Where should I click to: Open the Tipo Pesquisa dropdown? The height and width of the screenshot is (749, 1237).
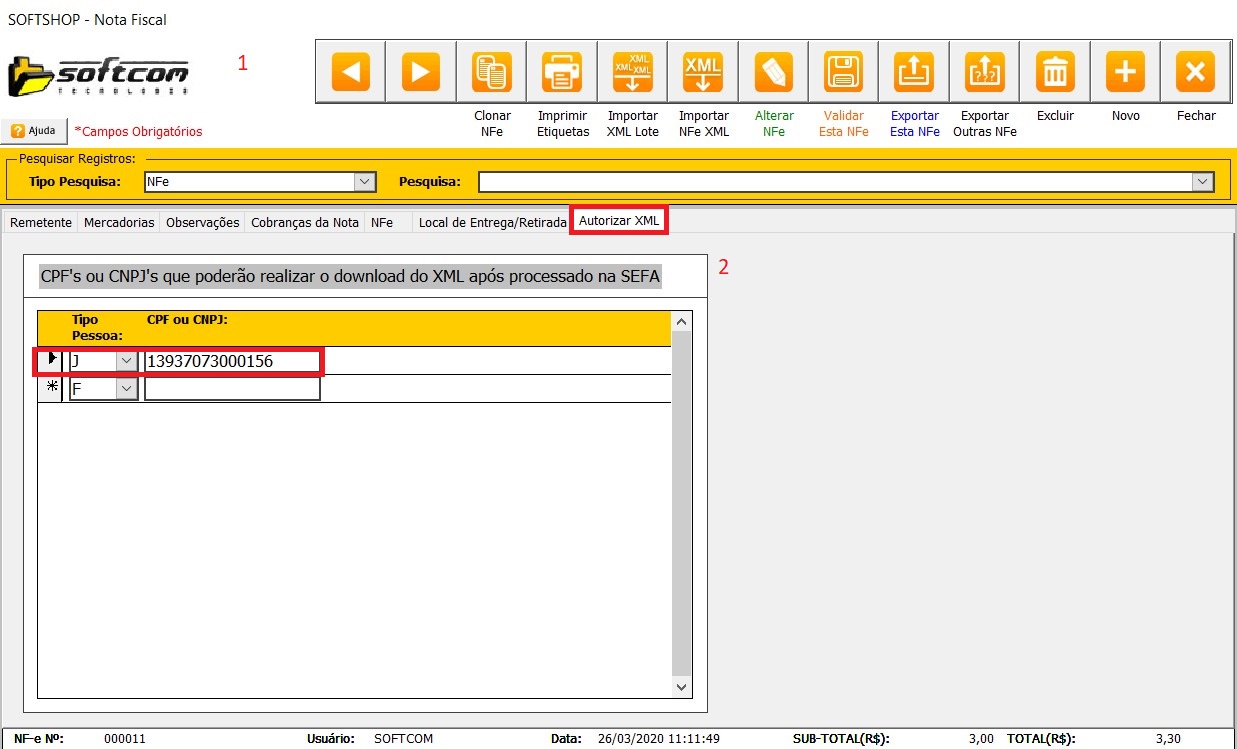click(365, 182)
